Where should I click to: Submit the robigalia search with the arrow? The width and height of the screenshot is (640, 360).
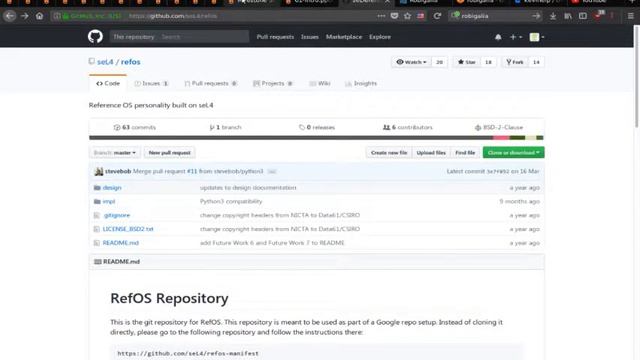tap(536, 16)
